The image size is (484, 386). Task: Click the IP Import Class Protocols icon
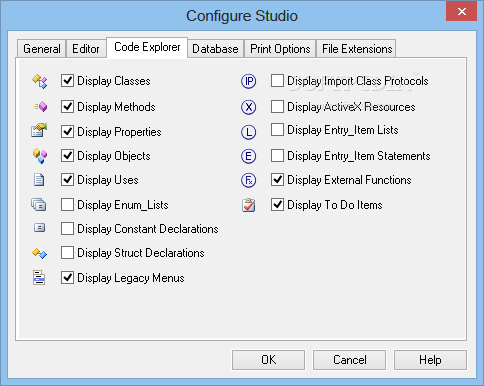pos(249,81)
